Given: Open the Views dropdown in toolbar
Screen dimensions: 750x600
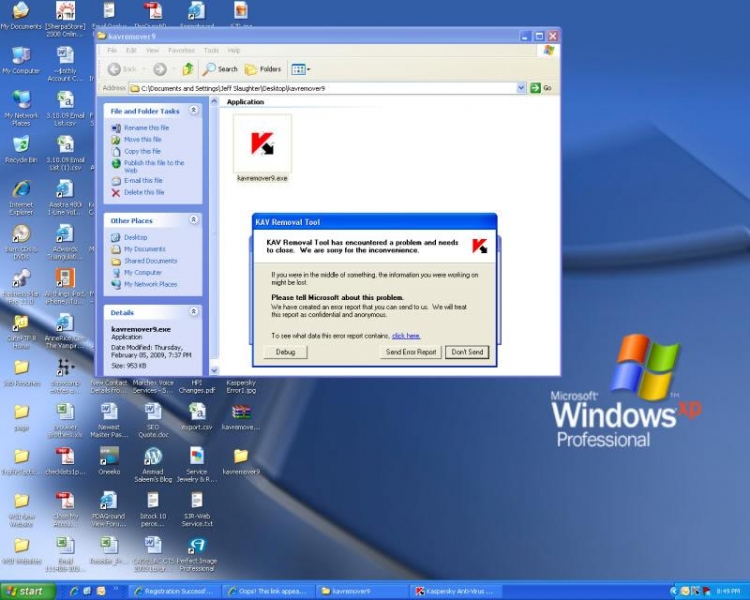Looking at the screenshot, I should (301, 69).
